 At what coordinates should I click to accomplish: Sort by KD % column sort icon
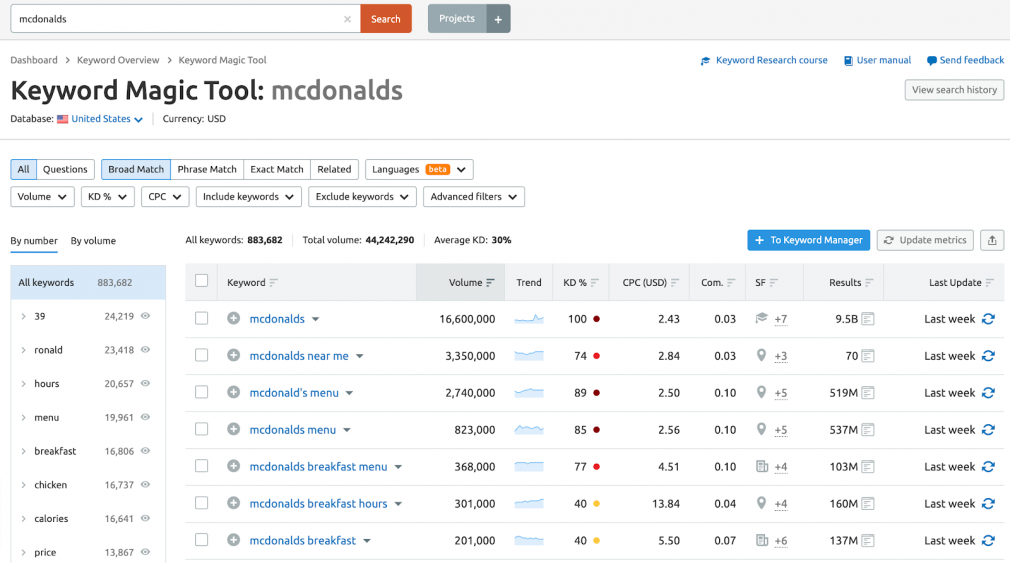(595, 283)
